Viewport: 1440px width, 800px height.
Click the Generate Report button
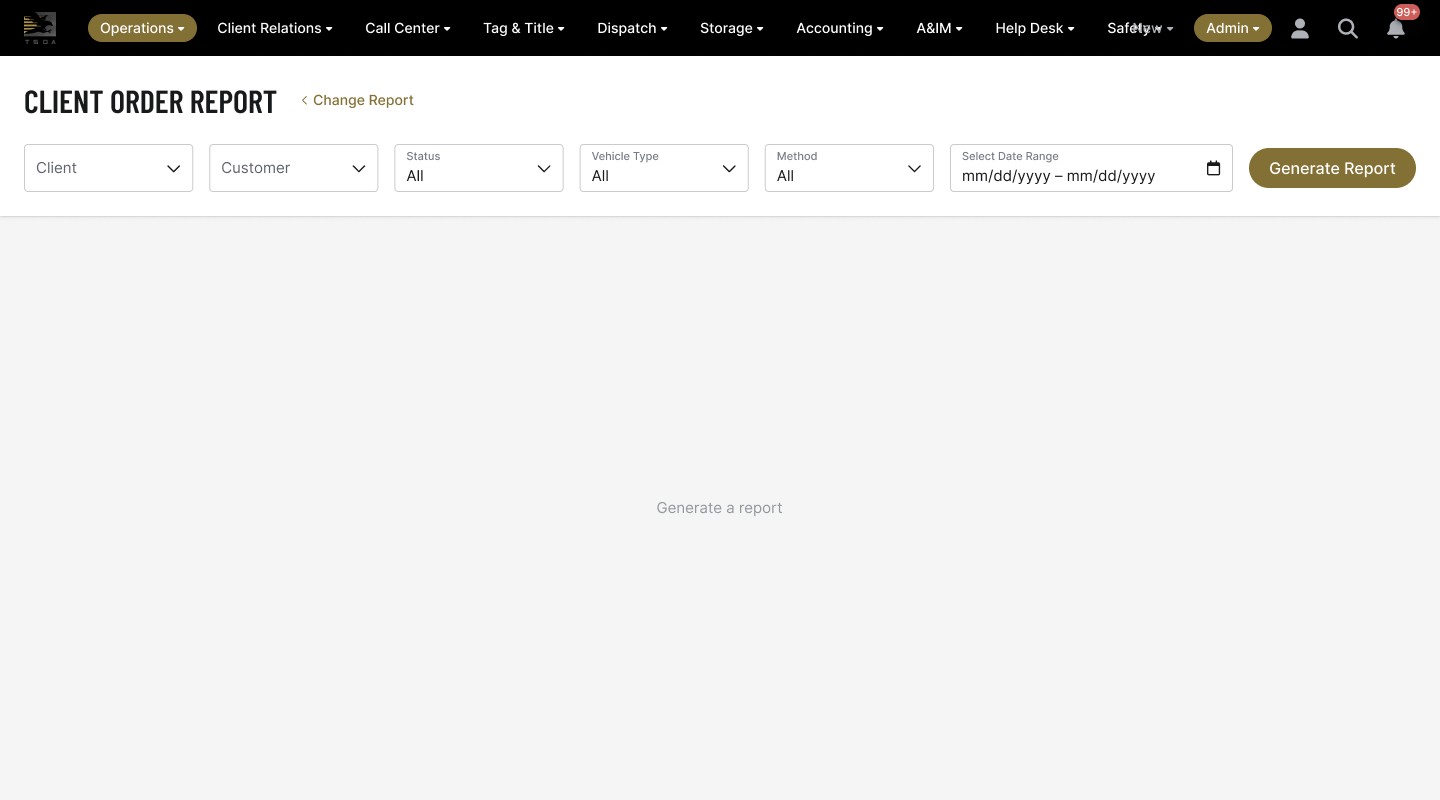tap(1332, 168)
